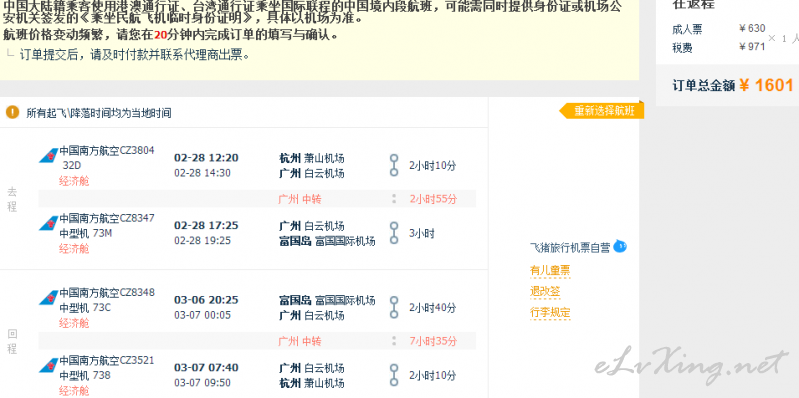Open the 退改签 policy link
Viewport: 799px width, 398px height.
click(545, 292)
